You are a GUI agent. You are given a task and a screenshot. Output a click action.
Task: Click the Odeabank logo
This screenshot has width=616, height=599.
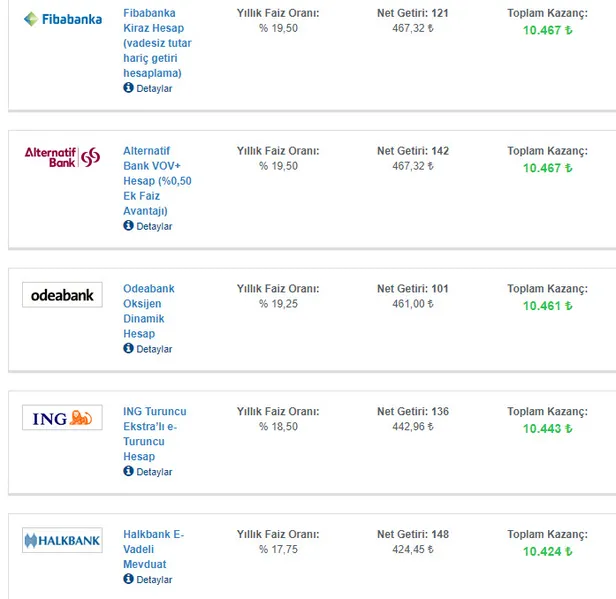coord(62,295)
